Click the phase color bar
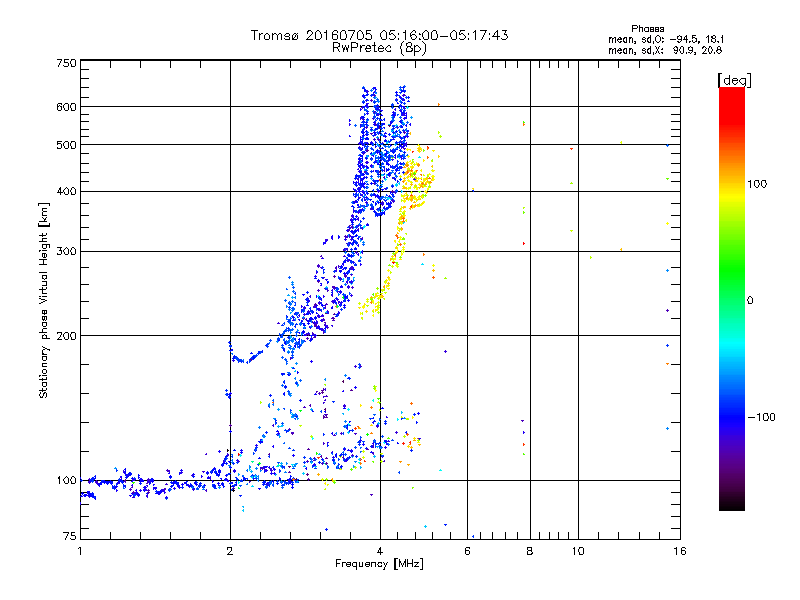 732,298
